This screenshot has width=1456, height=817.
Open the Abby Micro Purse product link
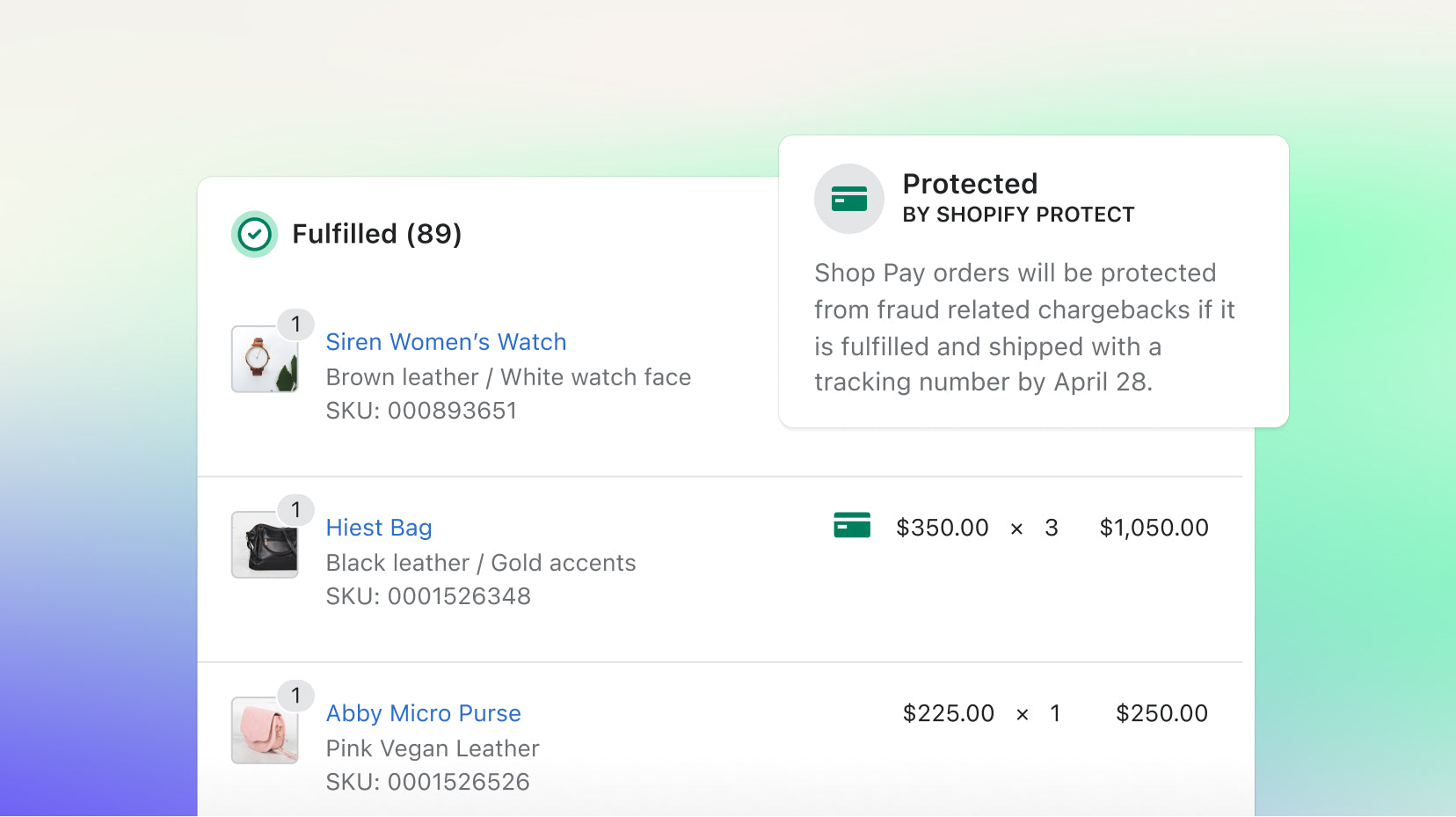click(x=423, y=713)
